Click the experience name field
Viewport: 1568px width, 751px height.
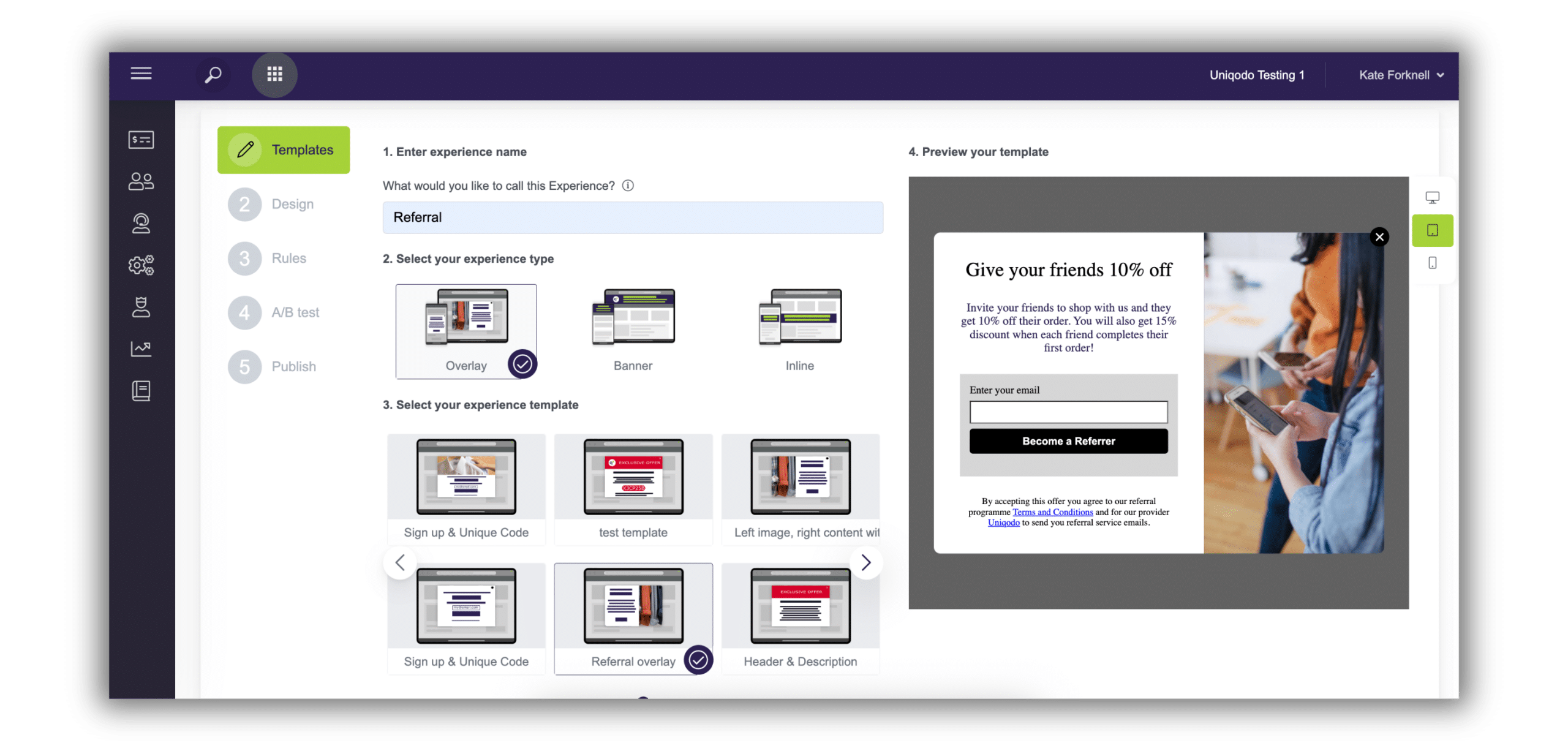[x=633, y=217]
